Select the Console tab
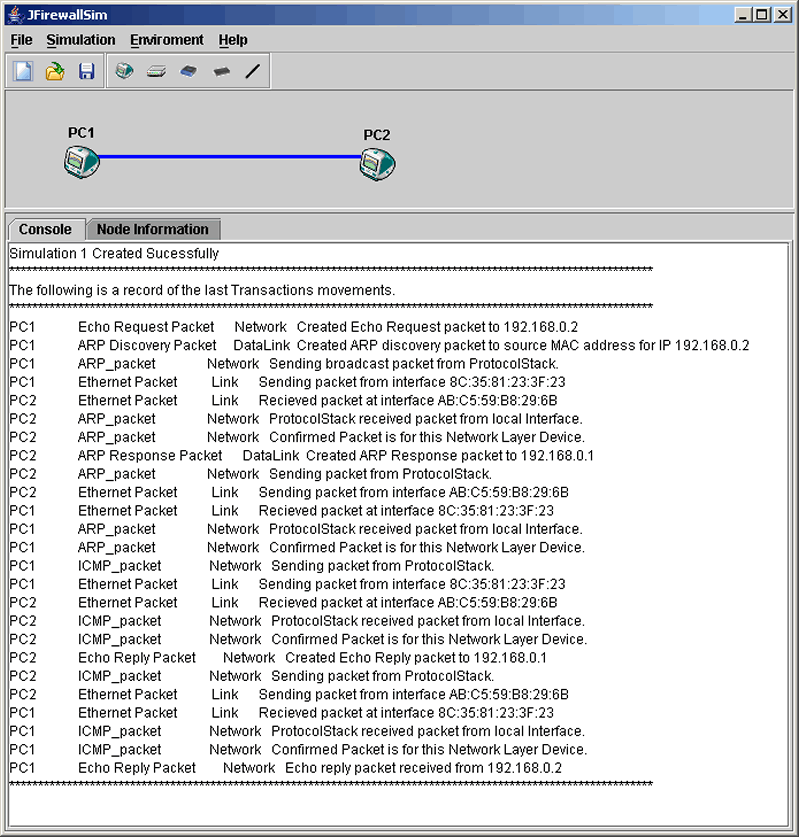 pos(45,229)
